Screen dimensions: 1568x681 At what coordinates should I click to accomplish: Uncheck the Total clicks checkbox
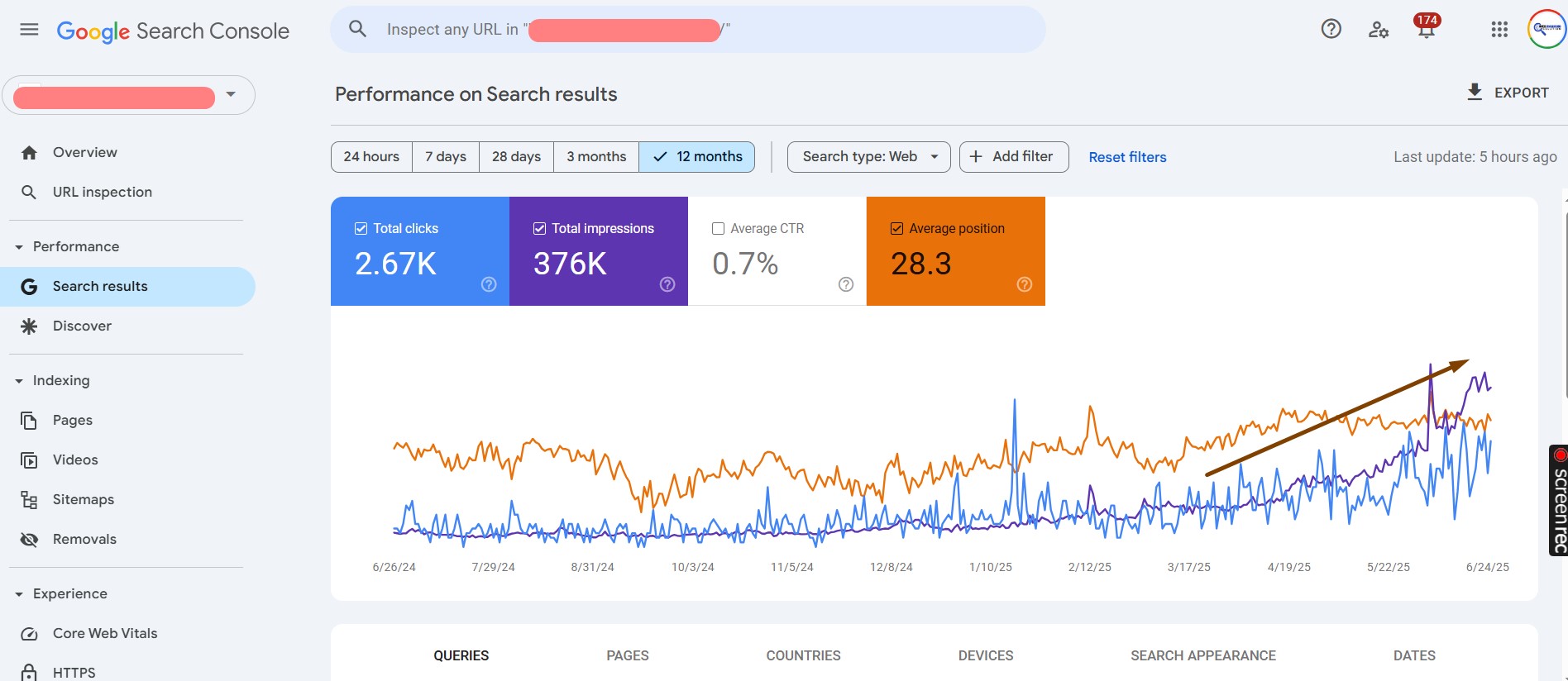tap(361, 229)
